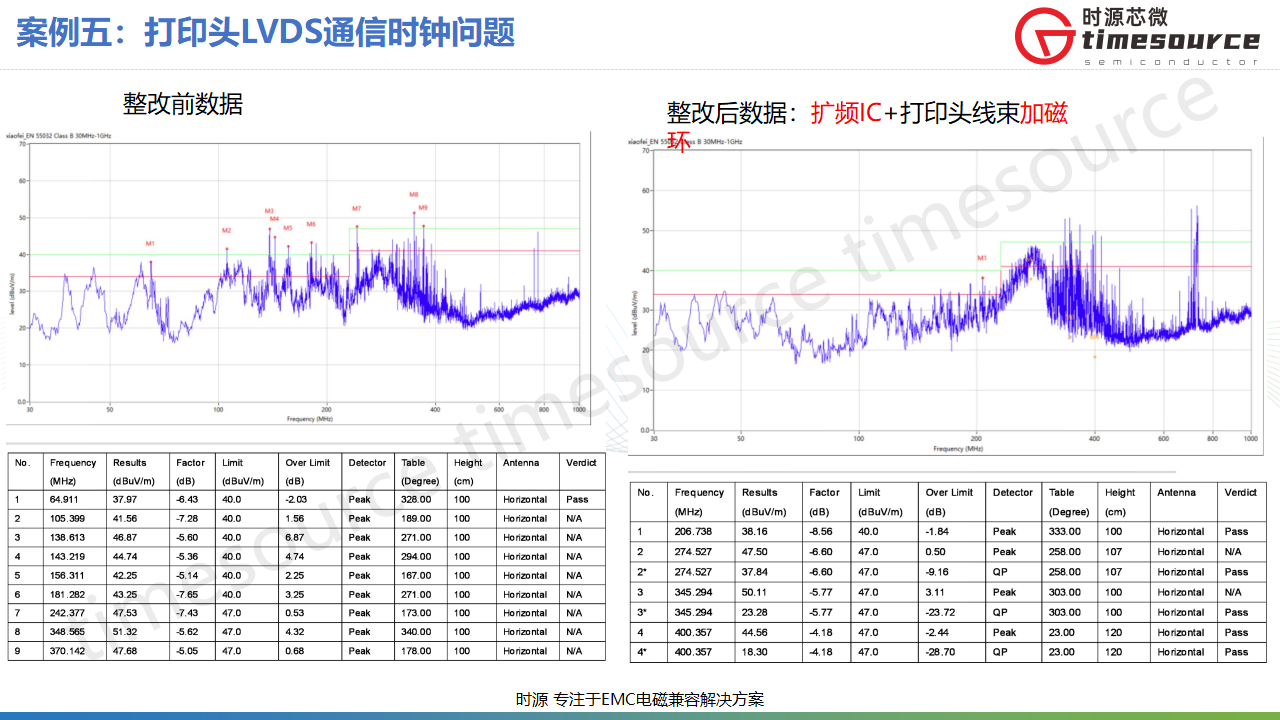Click the M1 marker on the before-fix chart
1280x720 pixels.
point(150,243)
